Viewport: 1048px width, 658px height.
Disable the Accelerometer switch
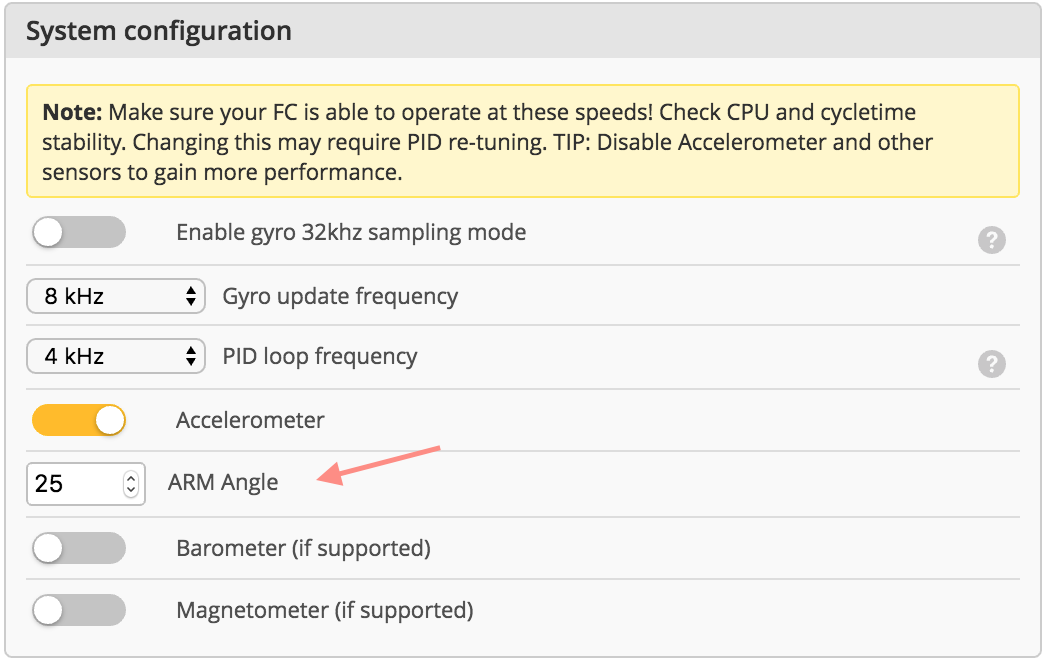pos(79,420)
